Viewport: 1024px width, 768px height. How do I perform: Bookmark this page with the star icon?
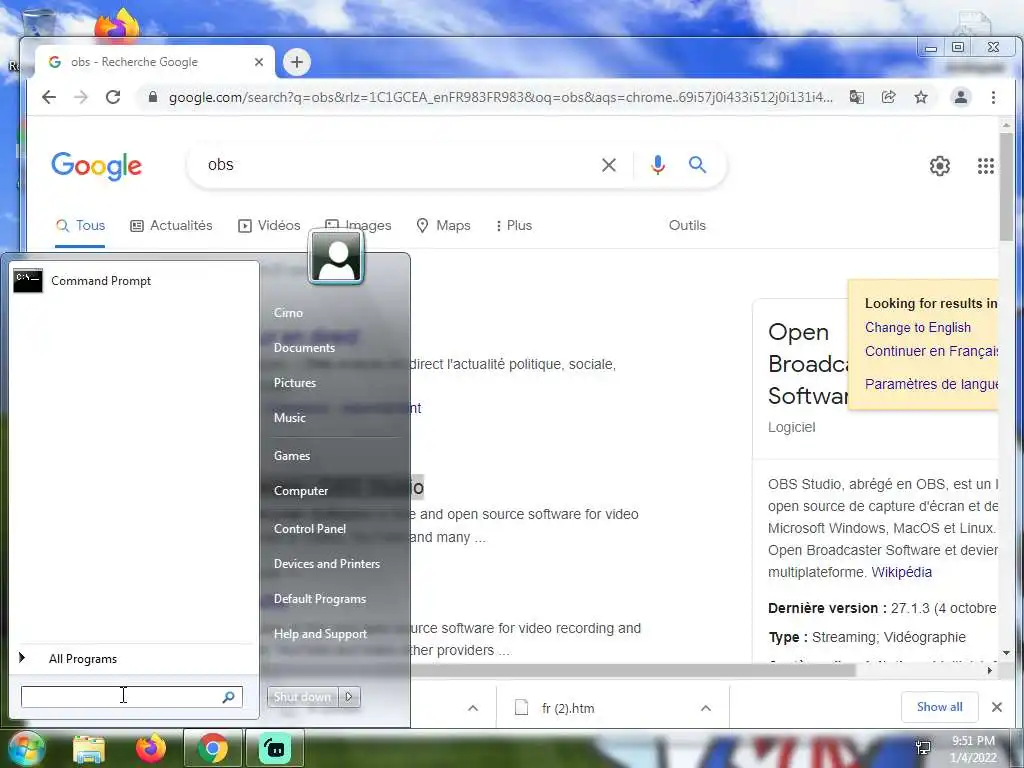[x=921, y=97]
